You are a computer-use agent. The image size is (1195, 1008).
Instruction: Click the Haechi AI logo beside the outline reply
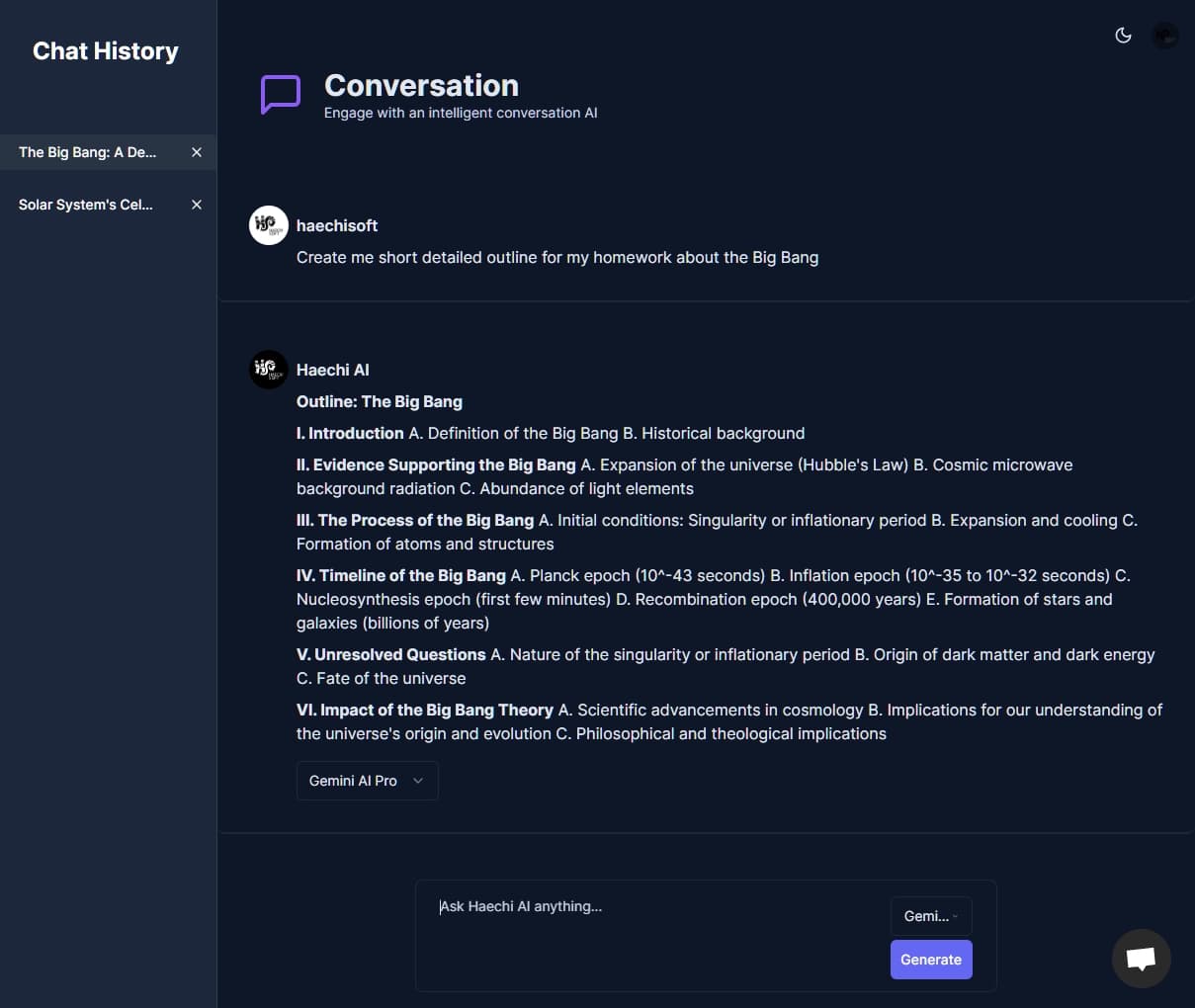pyautogui.click(x=268, y=369)
